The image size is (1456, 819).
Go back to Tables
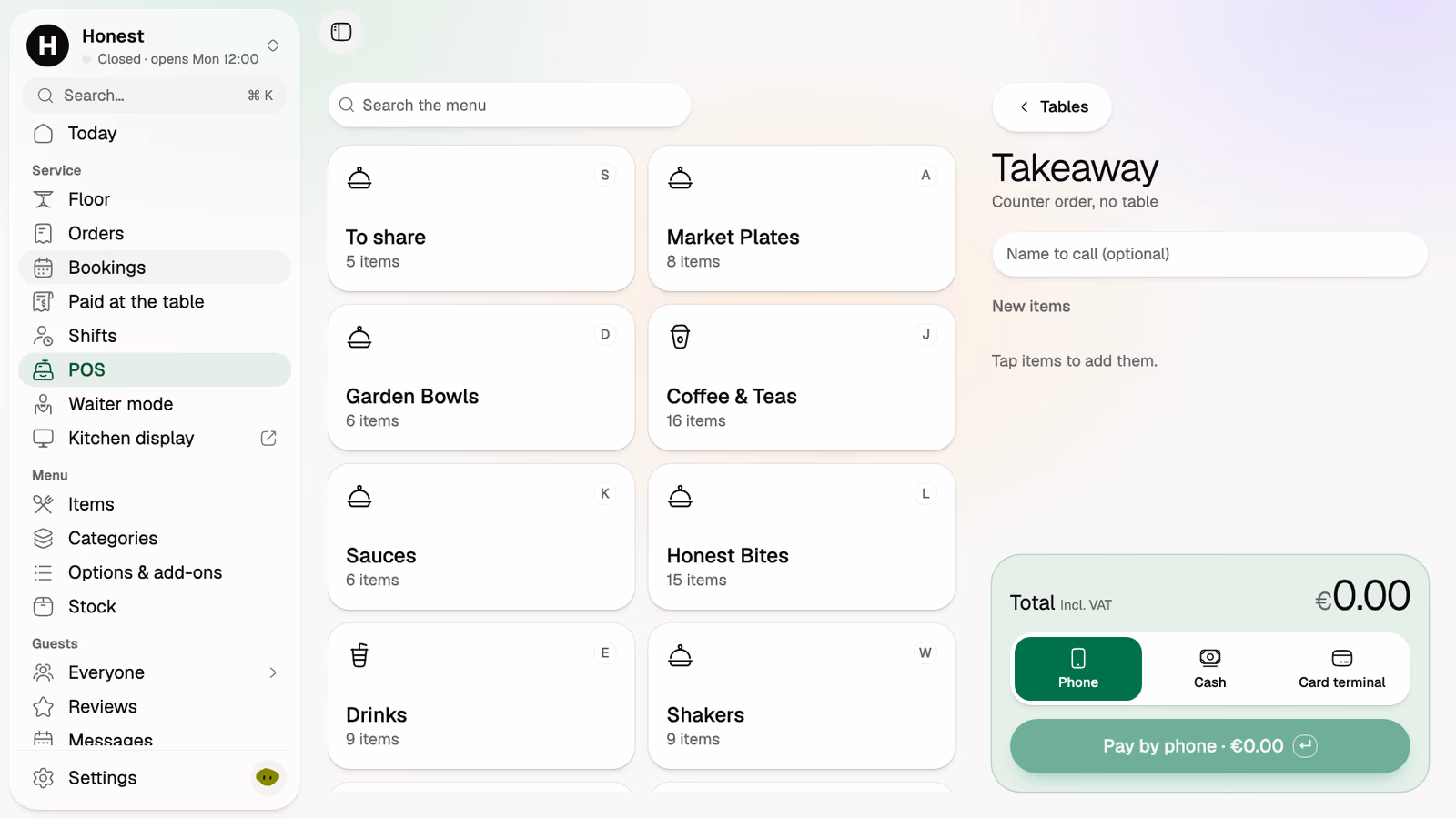[x=1052, y=106]
